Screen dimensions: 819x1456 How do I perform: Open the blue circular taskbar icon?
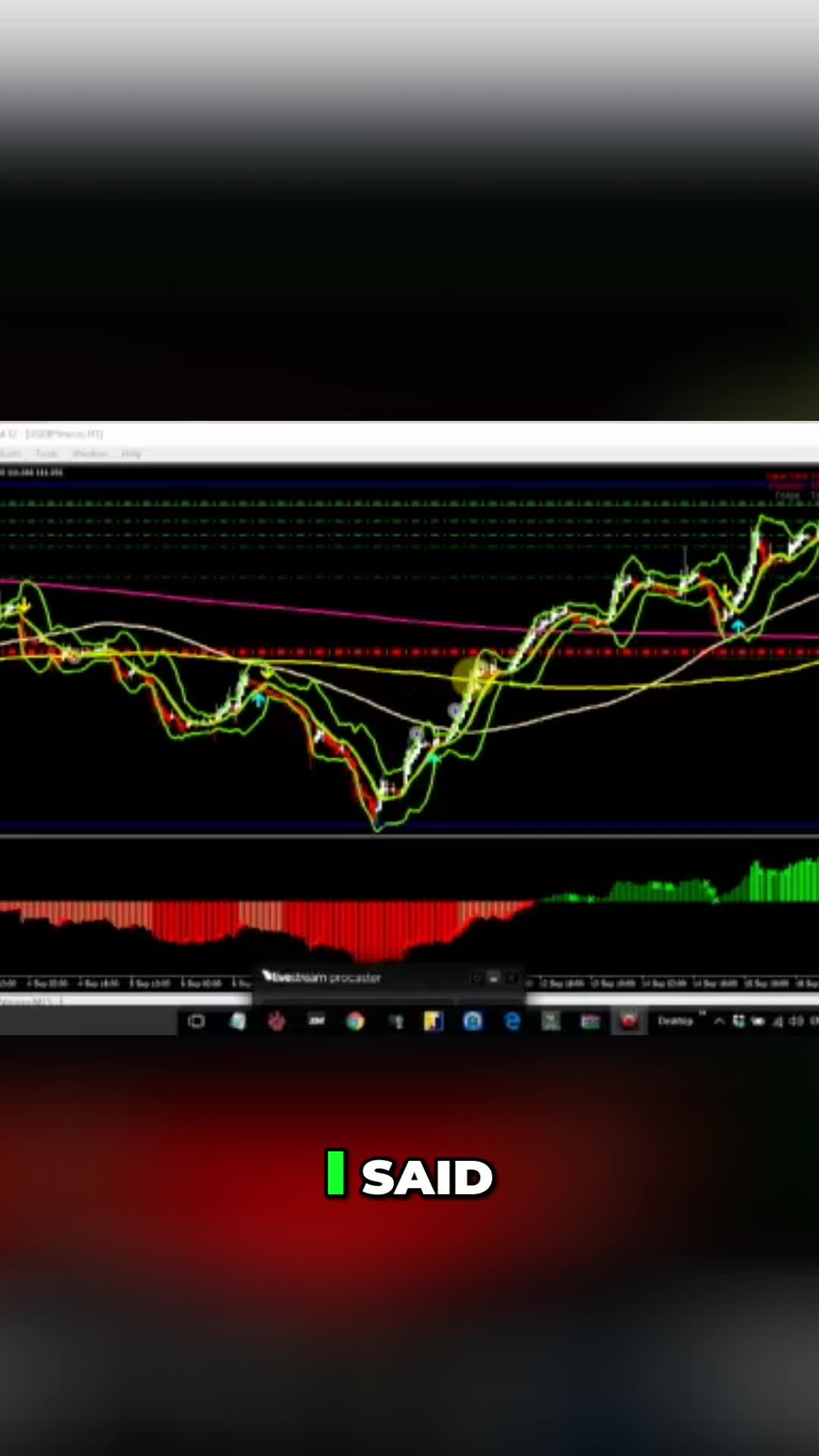[473, 1021]
